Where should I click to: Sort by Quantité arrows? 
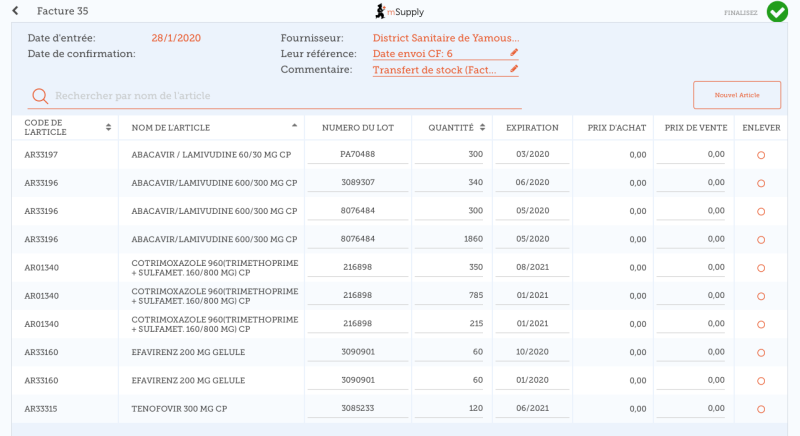coord(482,127)
